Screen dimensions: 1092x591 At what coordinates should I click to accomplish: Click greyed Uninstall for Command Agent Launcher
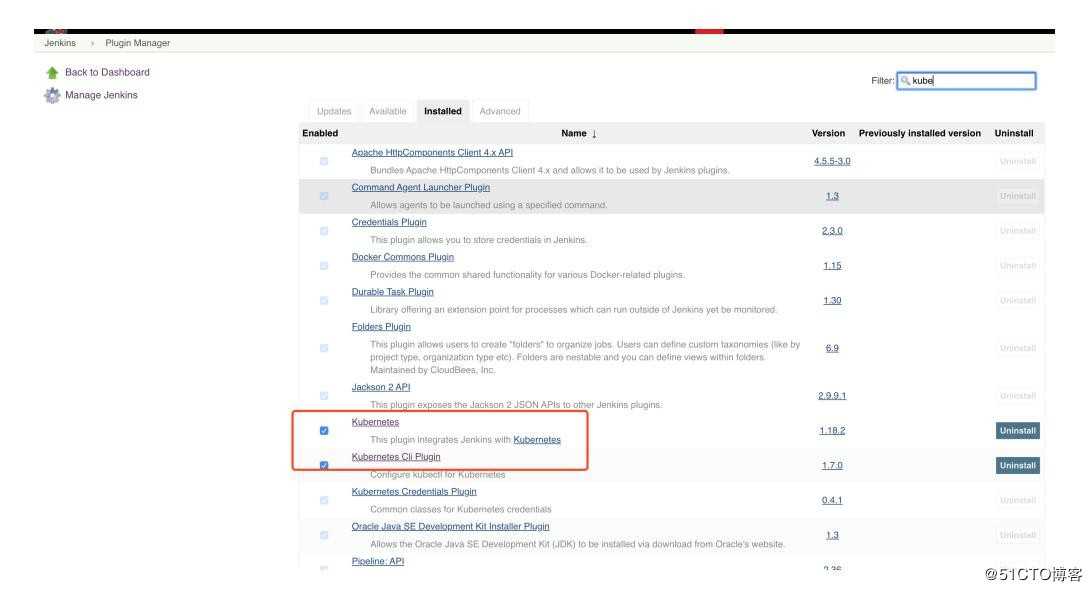tap(1017, 196)
